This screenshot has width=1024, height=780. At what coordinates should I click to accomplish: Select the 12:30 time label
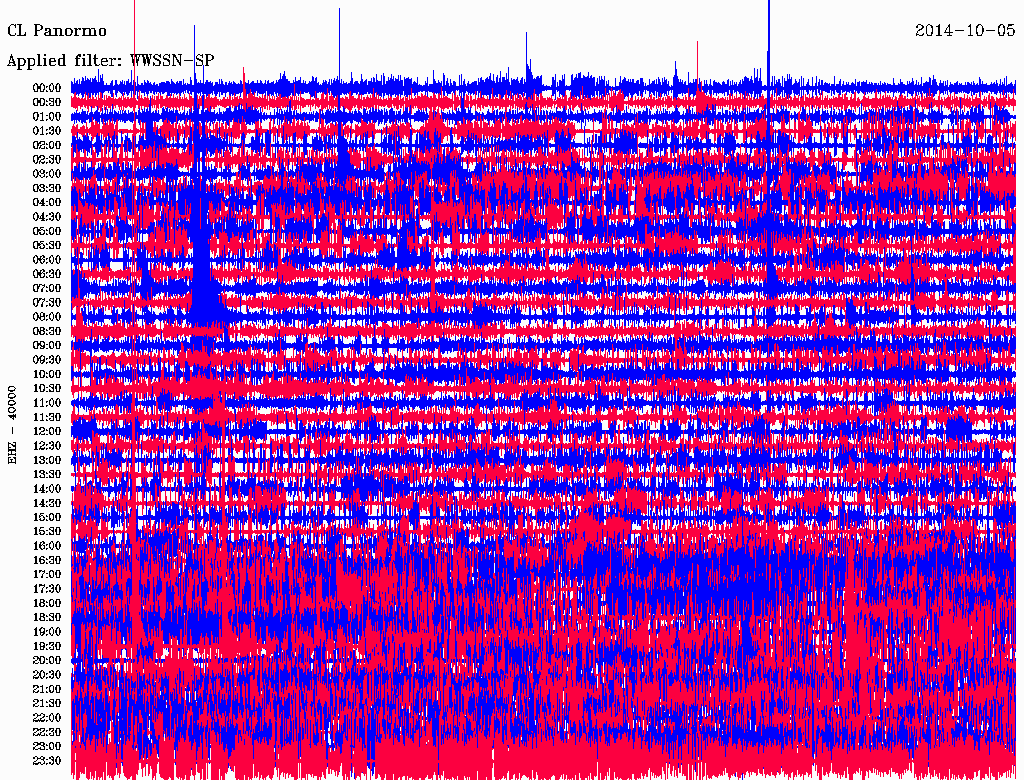click(47, 446)
